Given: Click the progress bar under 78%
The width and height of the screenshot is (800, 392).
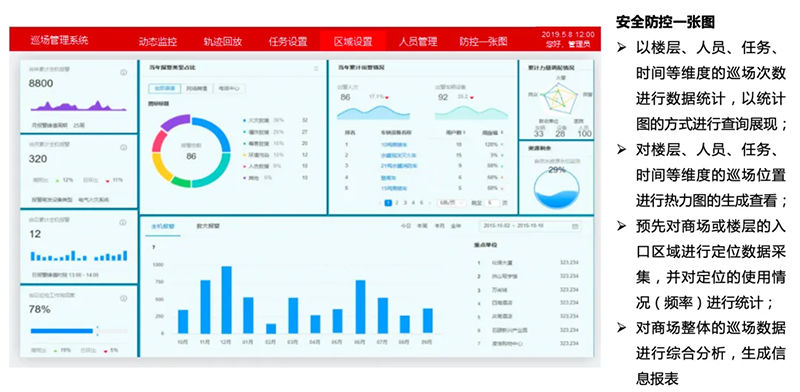Looking at the screenshot, I should [x=79, y=331].
